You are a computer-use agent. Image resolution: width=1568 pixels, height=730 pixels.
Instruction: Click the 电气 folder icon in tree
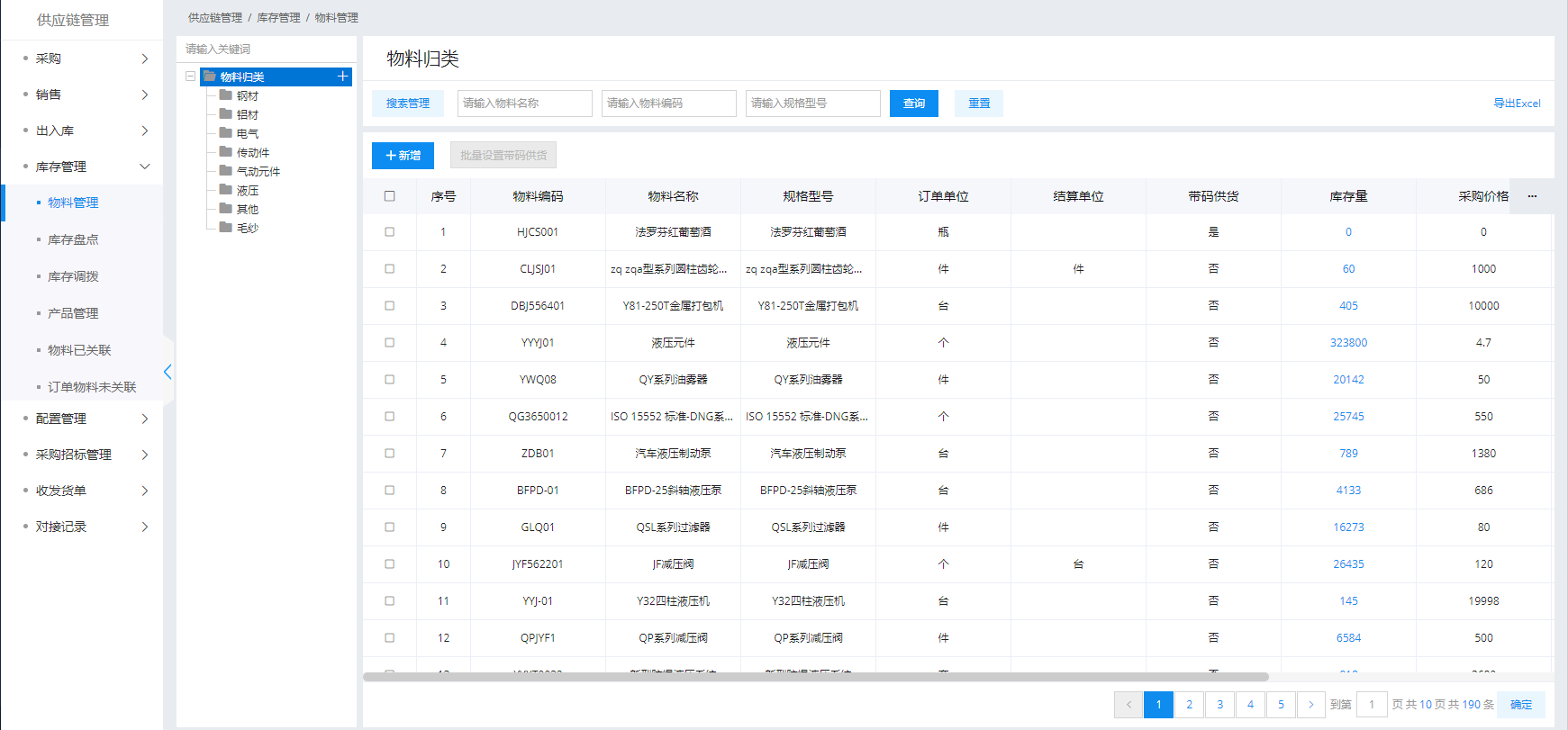[226, 133]
